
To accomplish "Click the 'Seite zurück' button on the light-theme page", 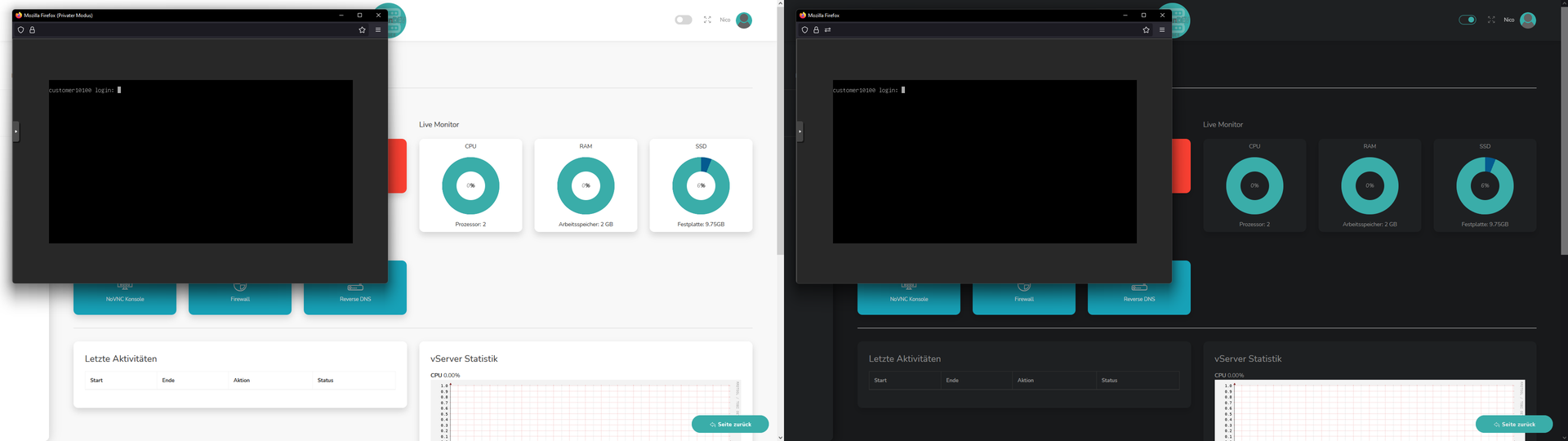I will click(730, 424).
